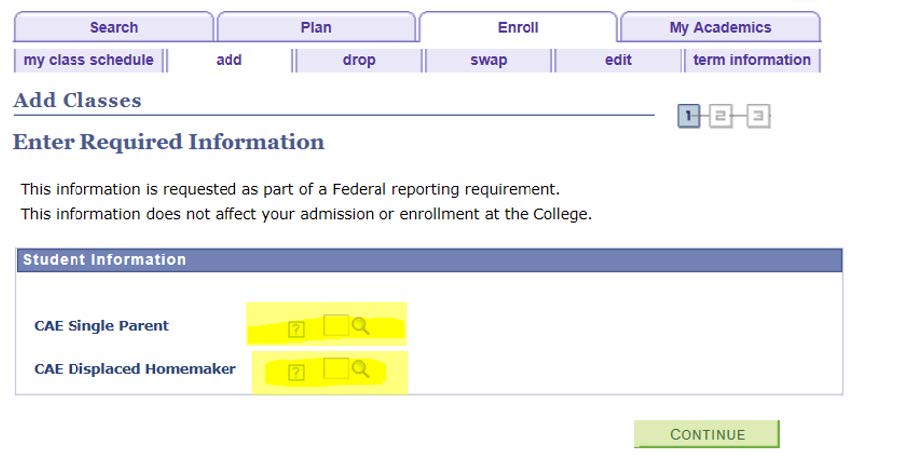
Task: Switch to the drop subtab
Action: [x=359, y=60]
